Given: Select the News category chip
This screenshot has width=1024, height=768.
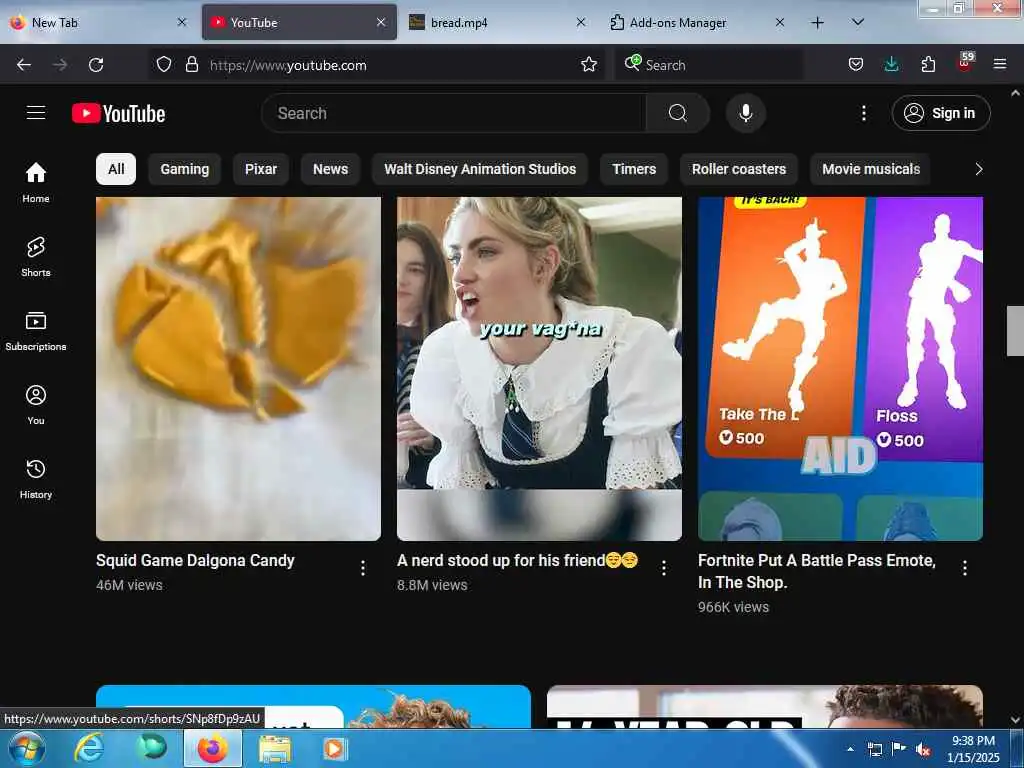Looking at the screenshot, I should (x=330, y=169).
